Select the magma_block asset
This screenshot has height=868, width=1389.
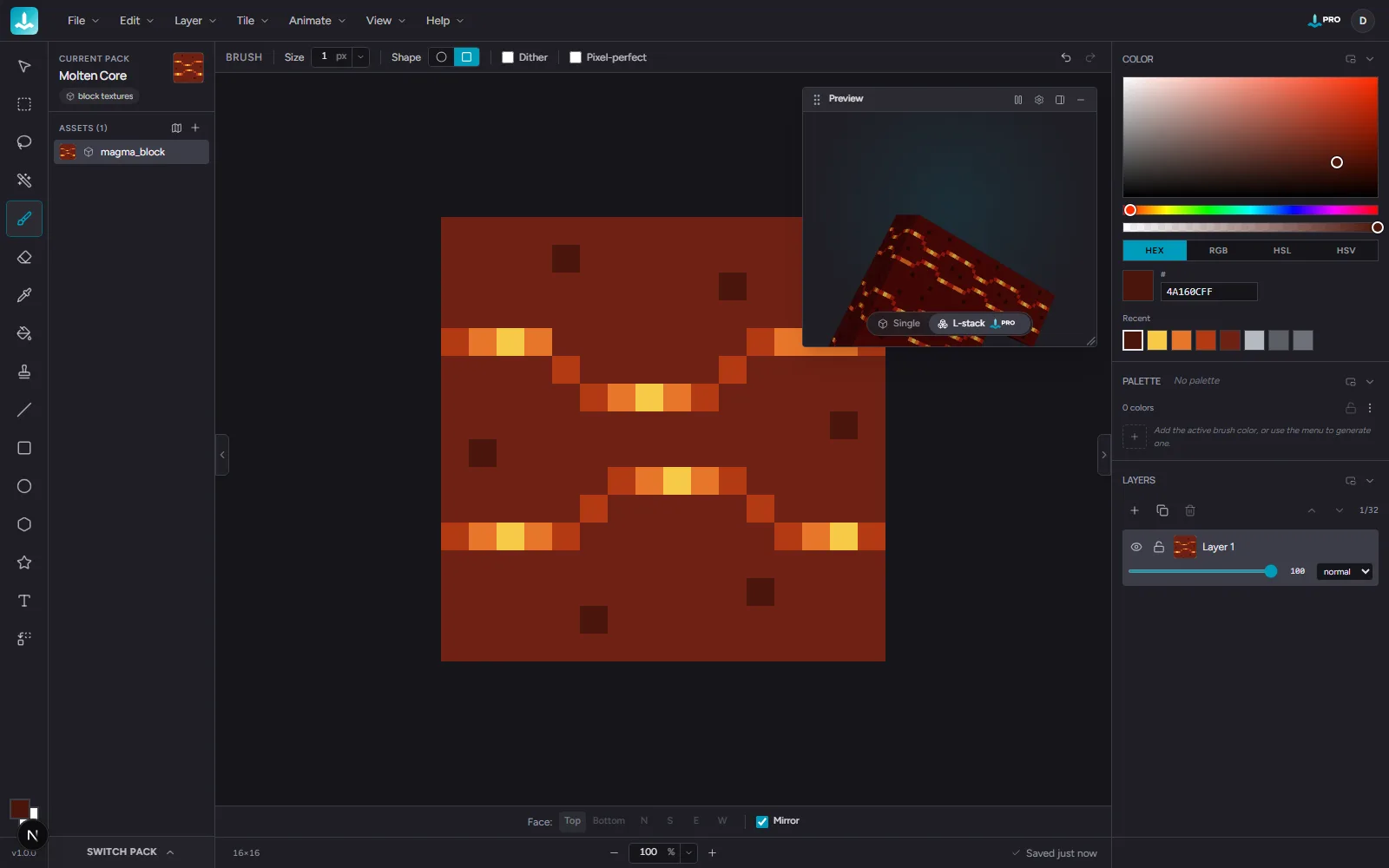click(131, 152)
